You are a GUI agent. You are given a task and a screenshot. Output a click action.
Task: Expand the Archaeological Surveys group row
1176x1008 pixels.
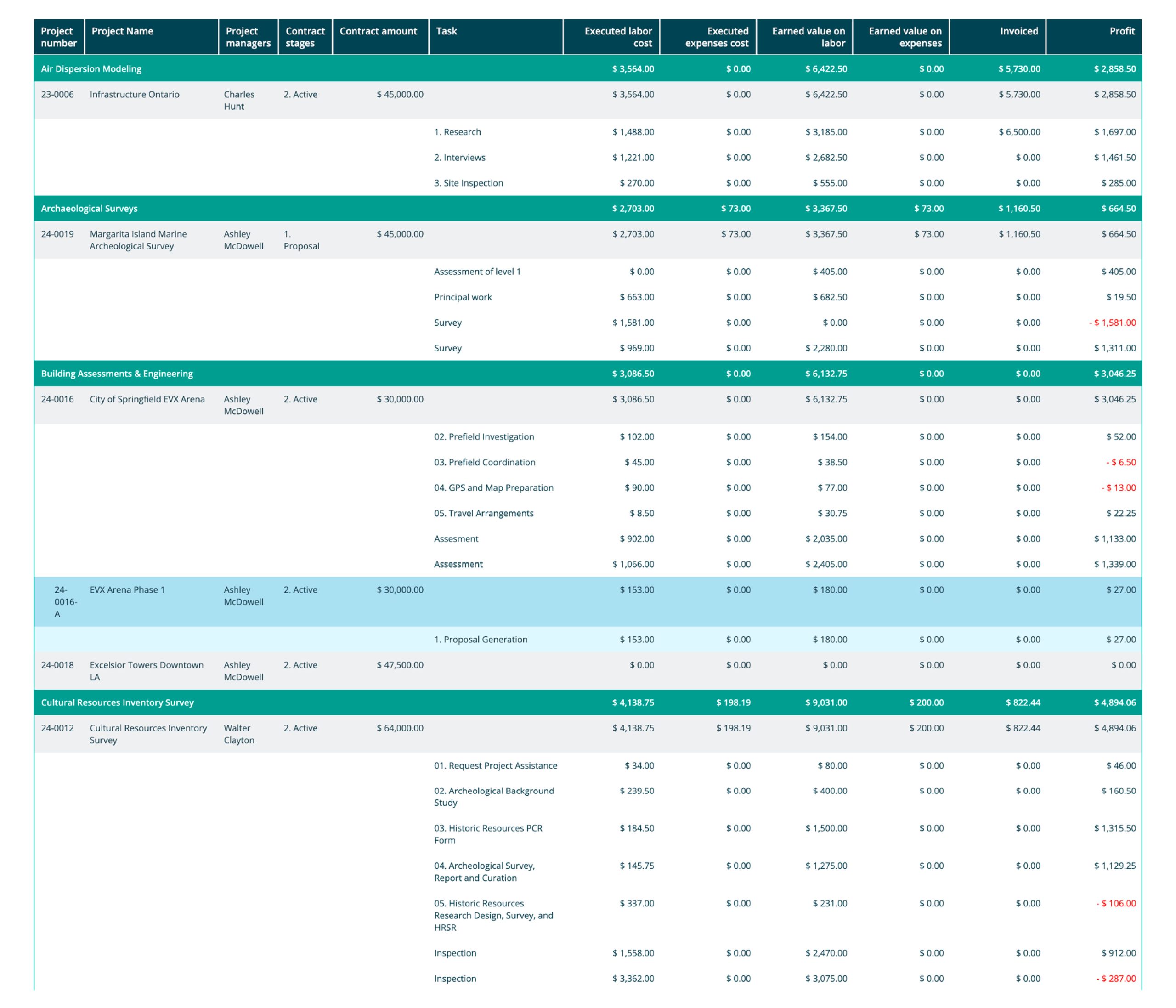[89, 208]
